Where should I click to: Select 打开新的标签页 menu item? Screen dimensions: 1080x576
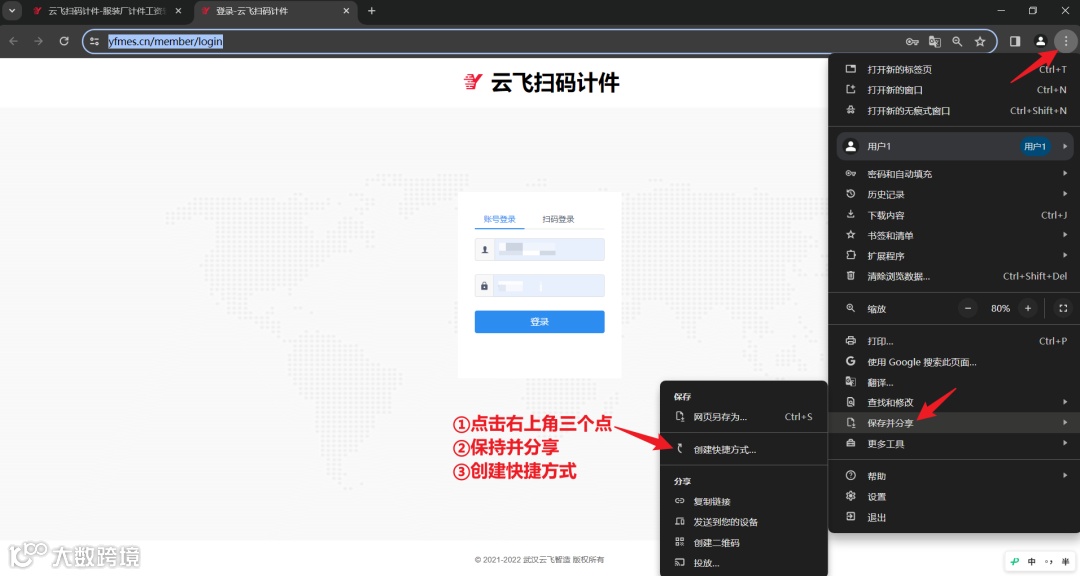point(955,69)
